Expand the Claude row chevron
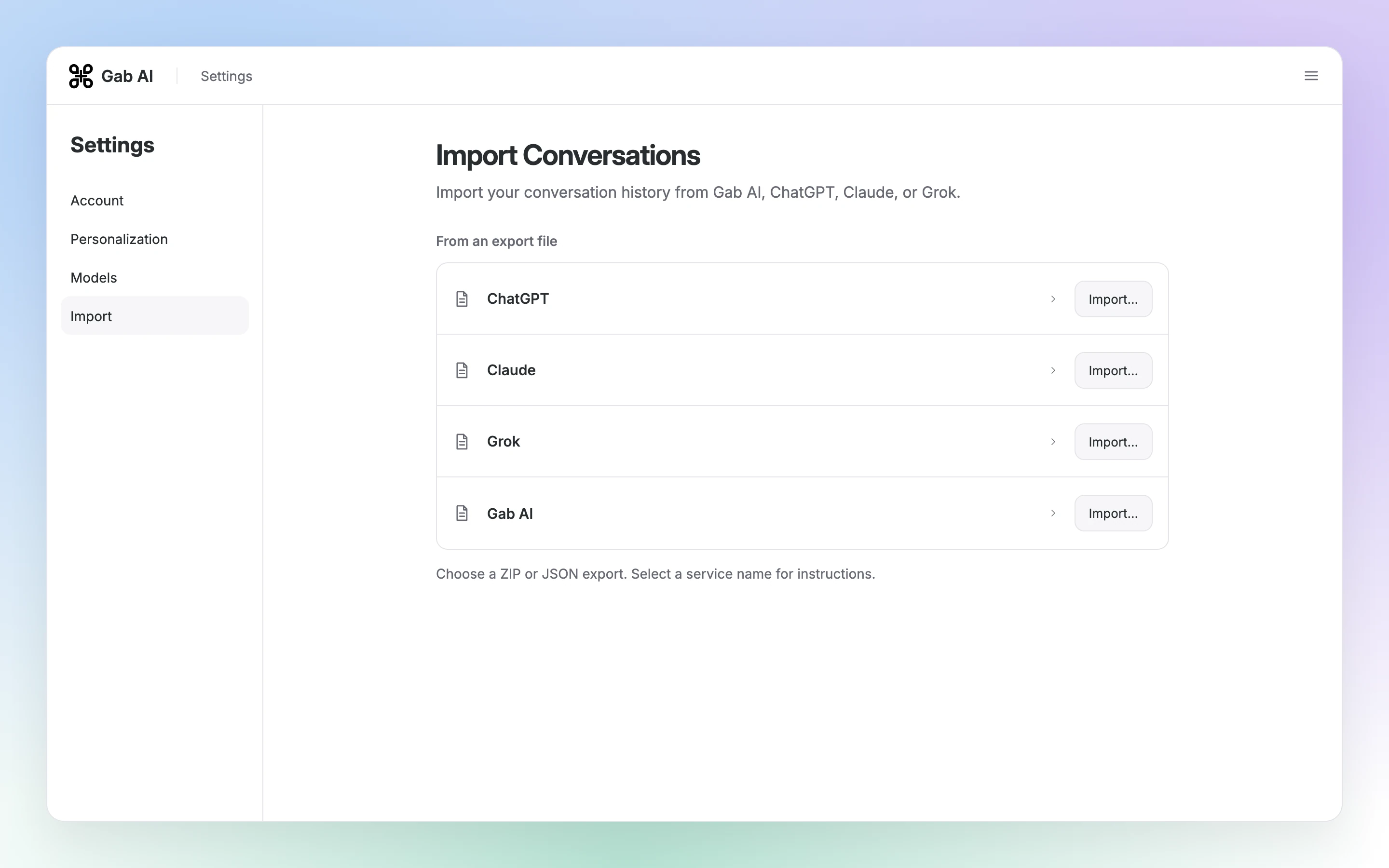1389x868 pixels. coord(1053,370)
